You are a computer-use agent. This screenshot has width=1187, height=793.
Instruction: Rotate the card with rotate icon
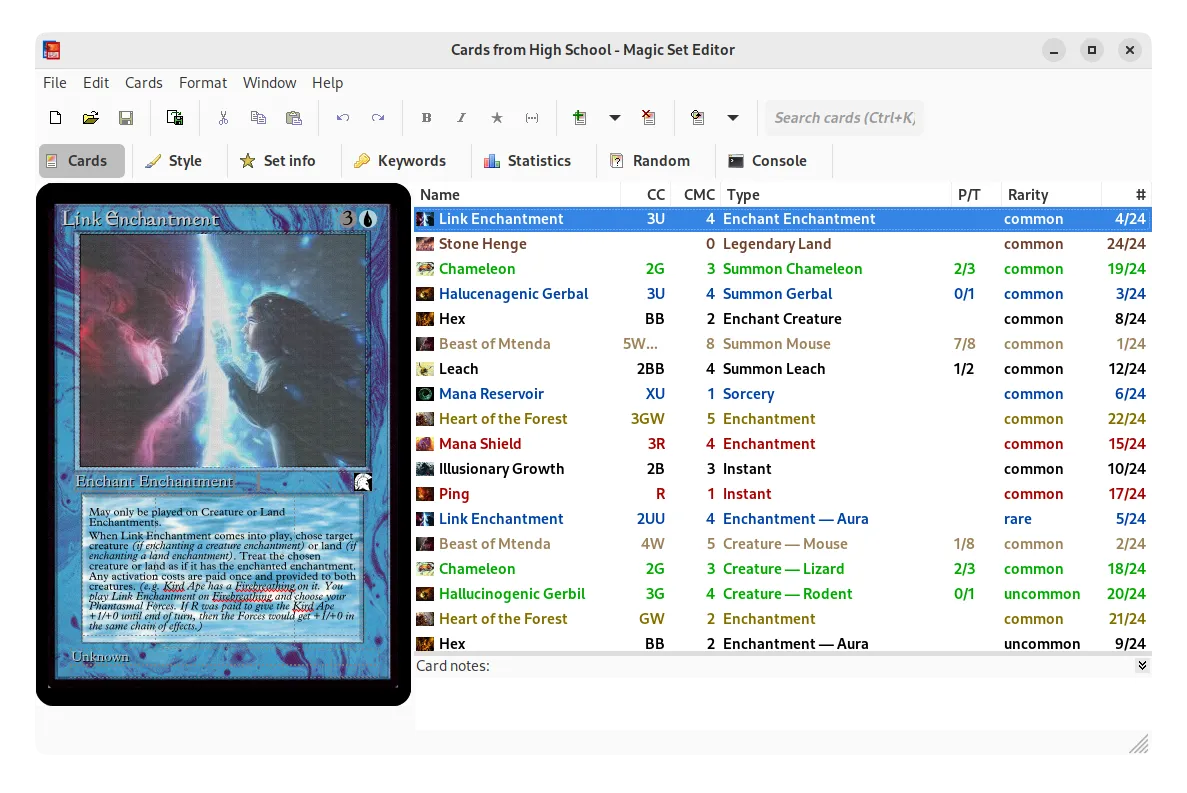698,118
